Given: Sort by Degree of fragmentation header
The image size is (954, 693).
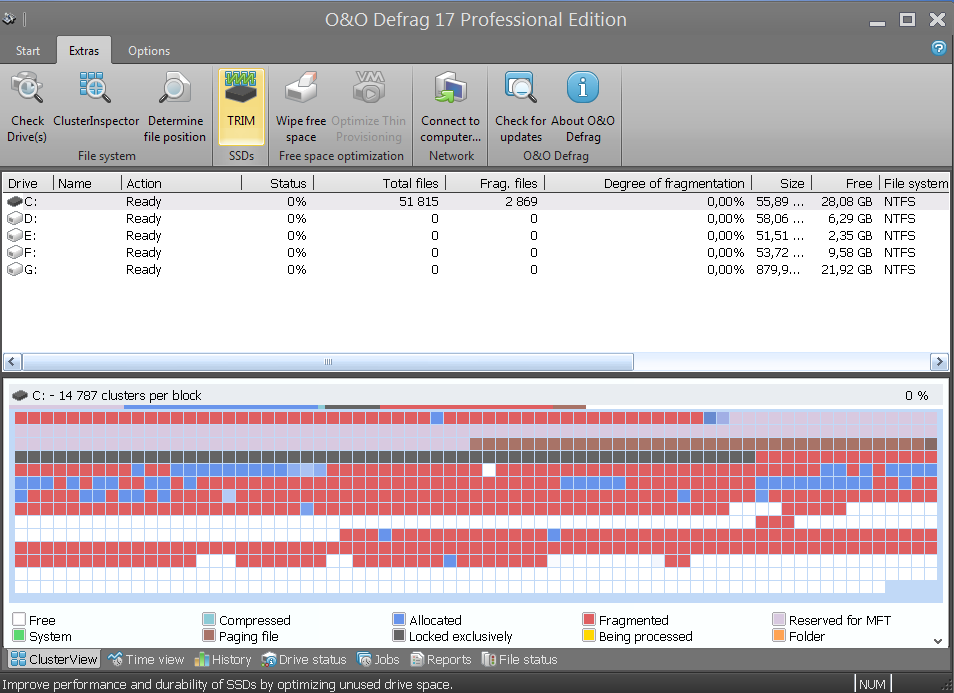Looking at the screenshot, I should pyautogui.click(x=648, y=183).
